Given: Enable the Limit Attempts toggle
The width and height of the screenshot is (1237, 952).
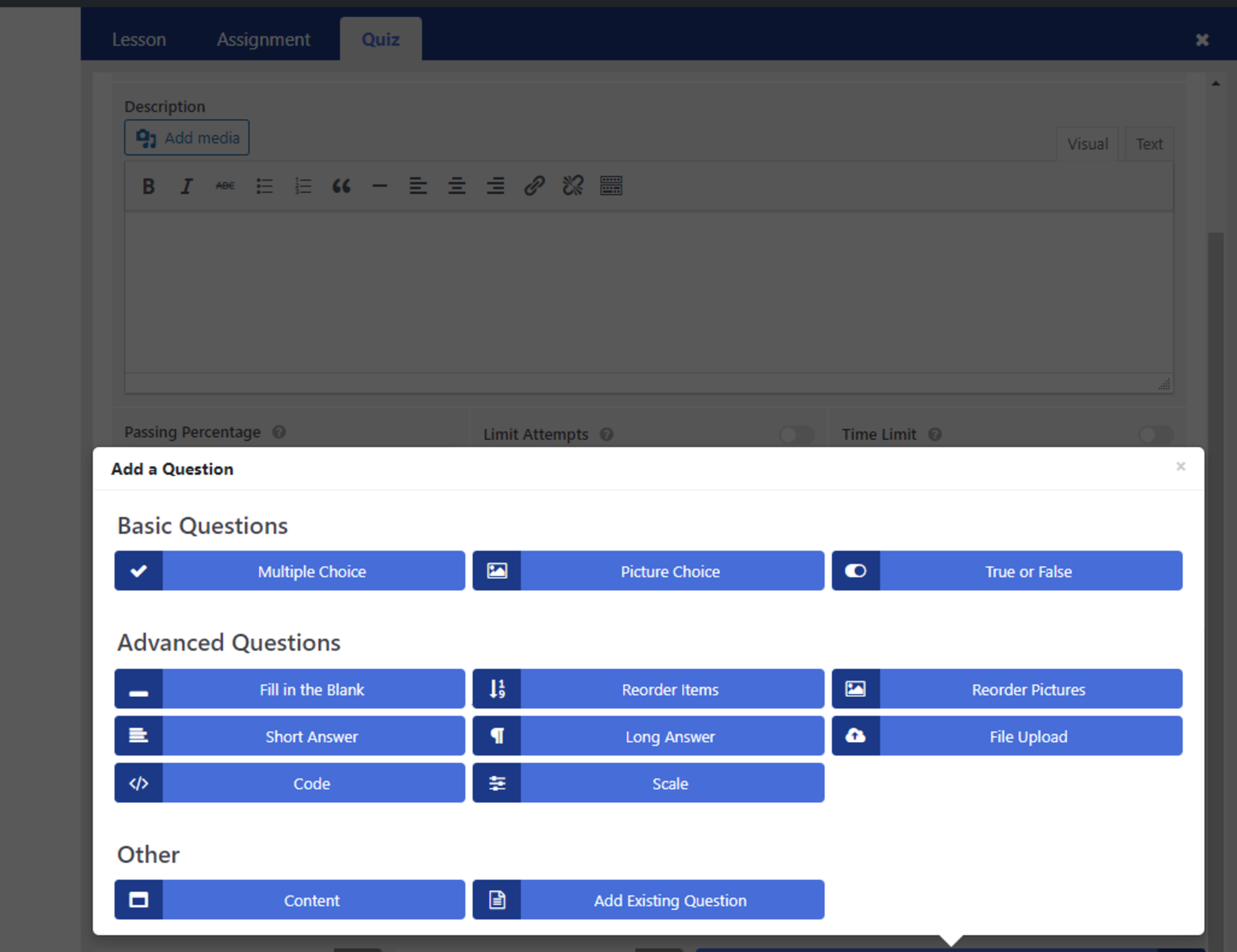Looking at the screenshot, I should point(796,435).
